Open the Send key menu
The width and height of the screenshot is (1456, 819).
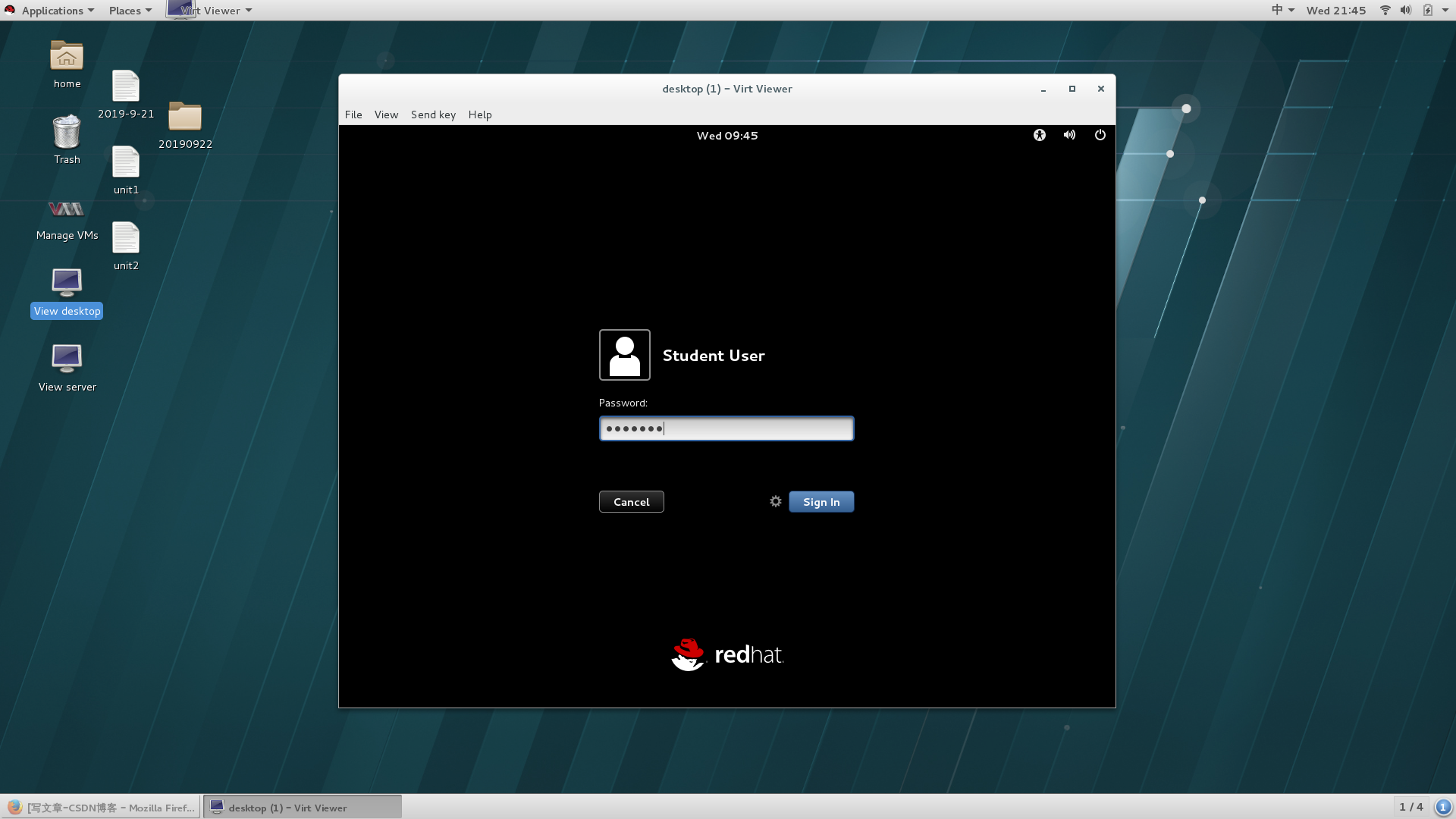pyautogui.click(x=433, y=115)
